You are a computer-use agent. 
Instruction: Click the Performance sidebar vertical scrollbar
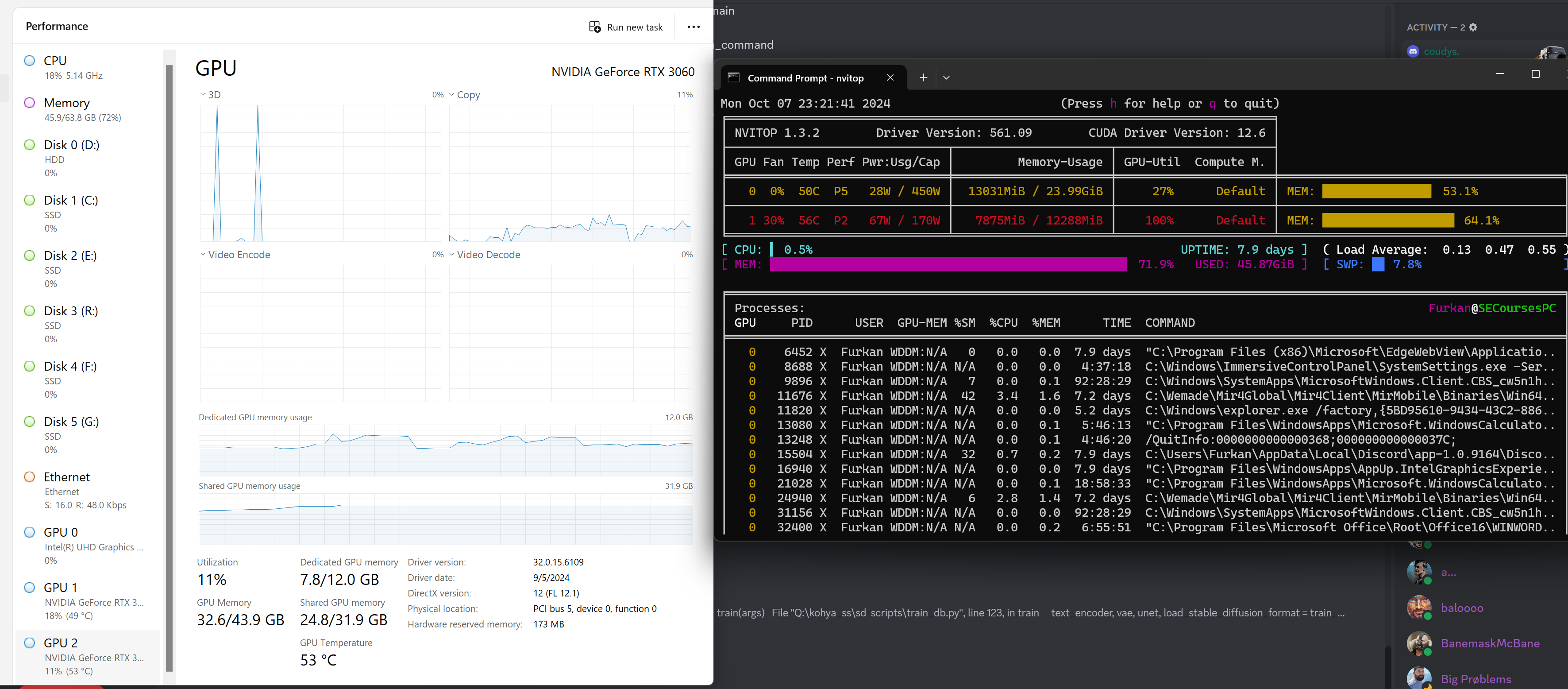click(169, 365)
